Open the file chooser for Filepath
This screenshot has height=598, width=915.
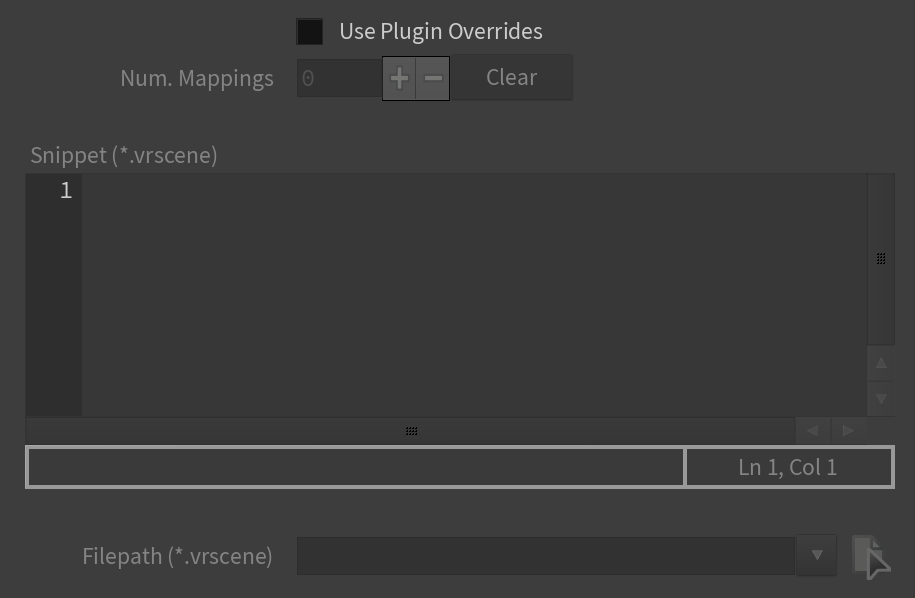coord(872,556)
